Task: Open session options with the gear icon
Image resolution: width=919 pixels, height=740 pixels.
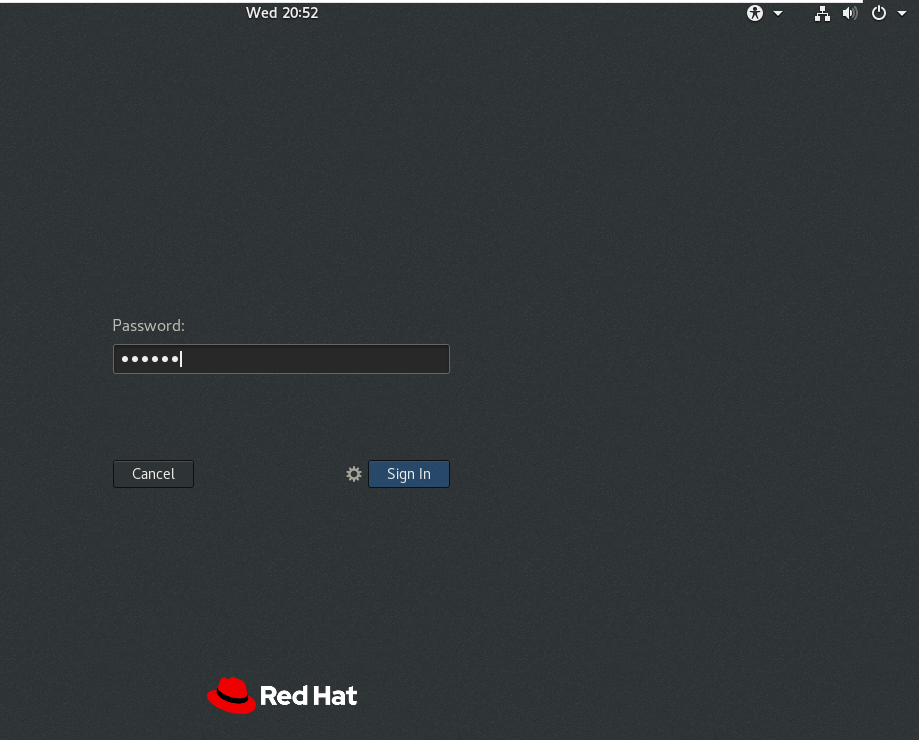Action: tap(353, 473)
